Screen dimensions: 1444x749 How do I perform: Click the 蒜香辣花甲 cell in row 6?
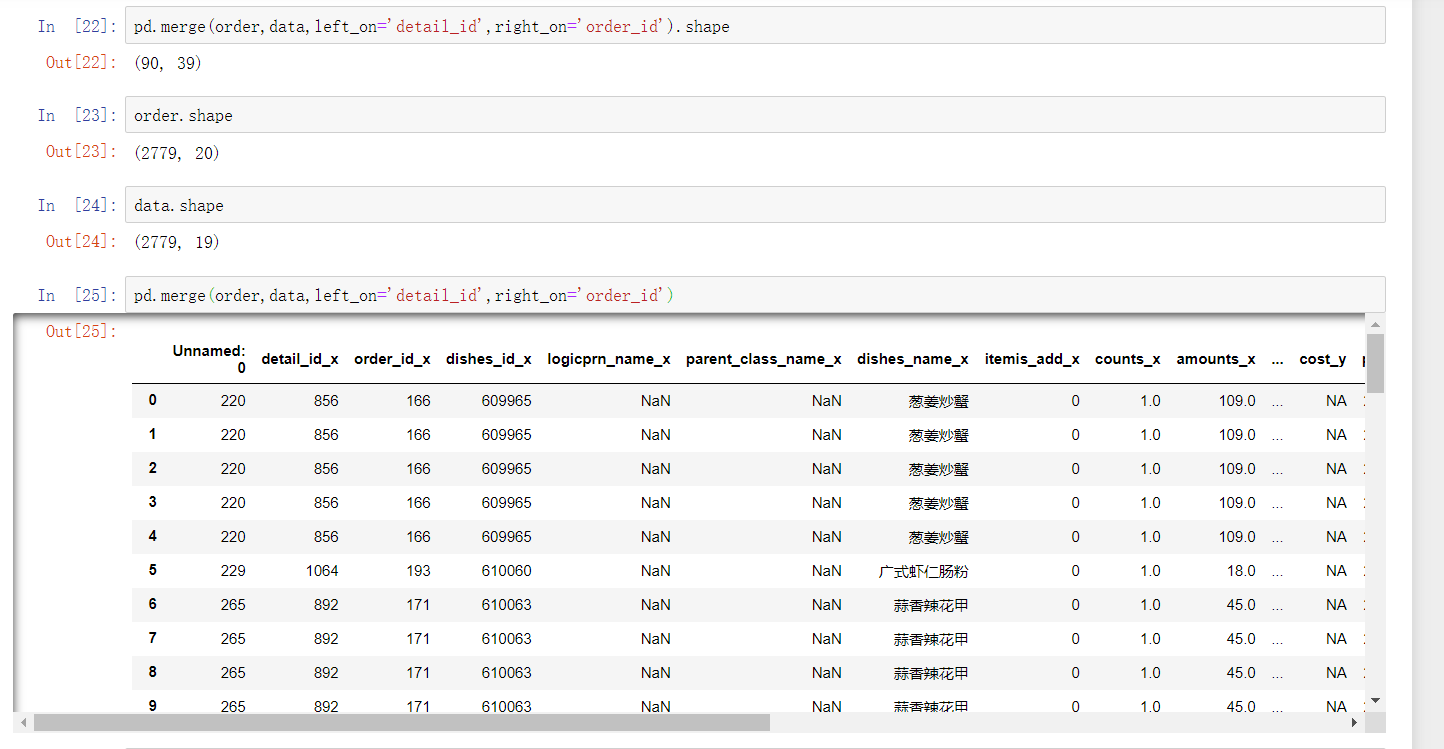931,605
